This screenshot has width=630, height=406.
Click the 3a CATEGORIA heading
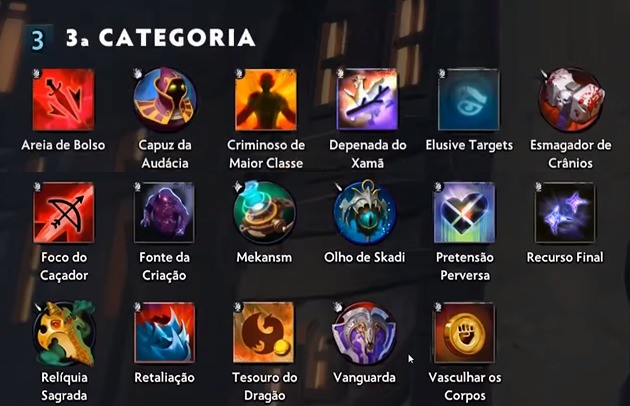pyautogui.click(x=161, y=38)
